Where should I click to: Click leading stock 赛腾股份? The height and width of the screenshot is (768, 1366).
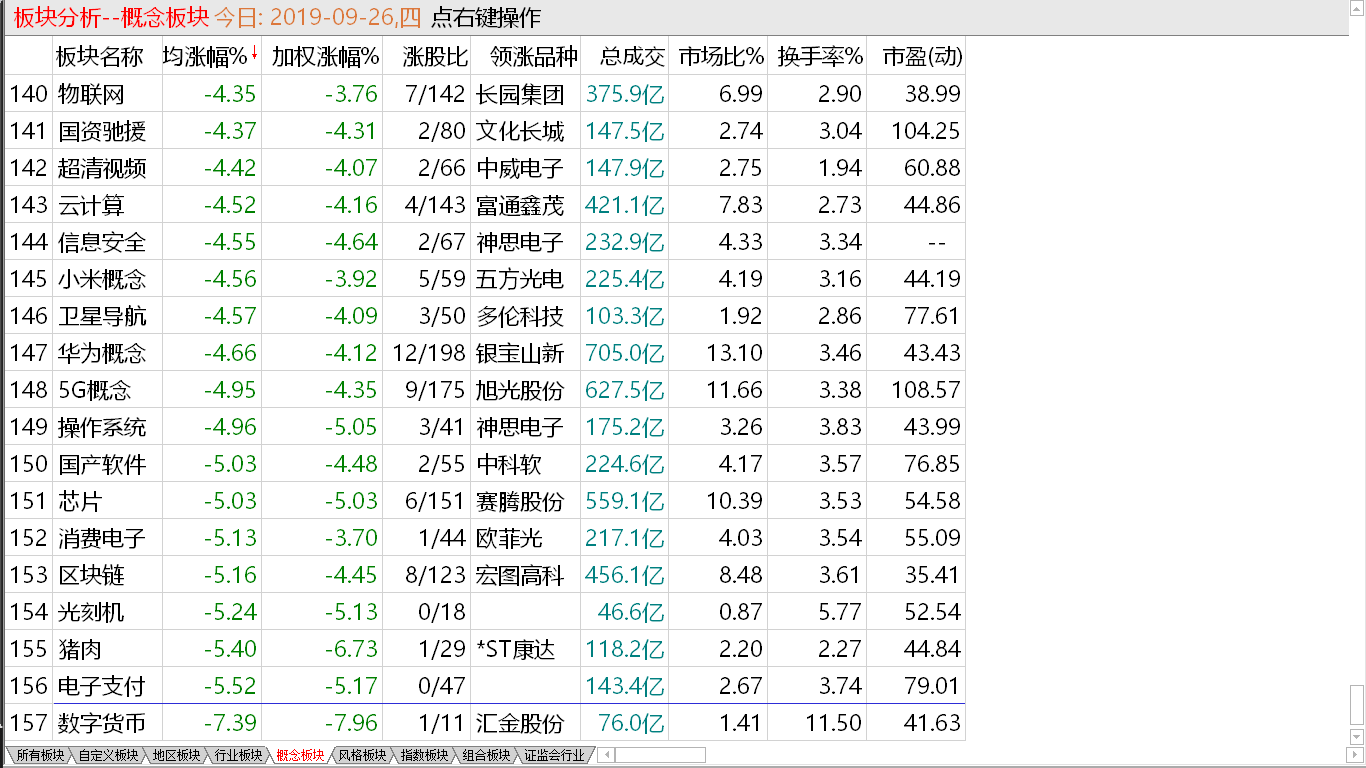click(x=520, y=501)
